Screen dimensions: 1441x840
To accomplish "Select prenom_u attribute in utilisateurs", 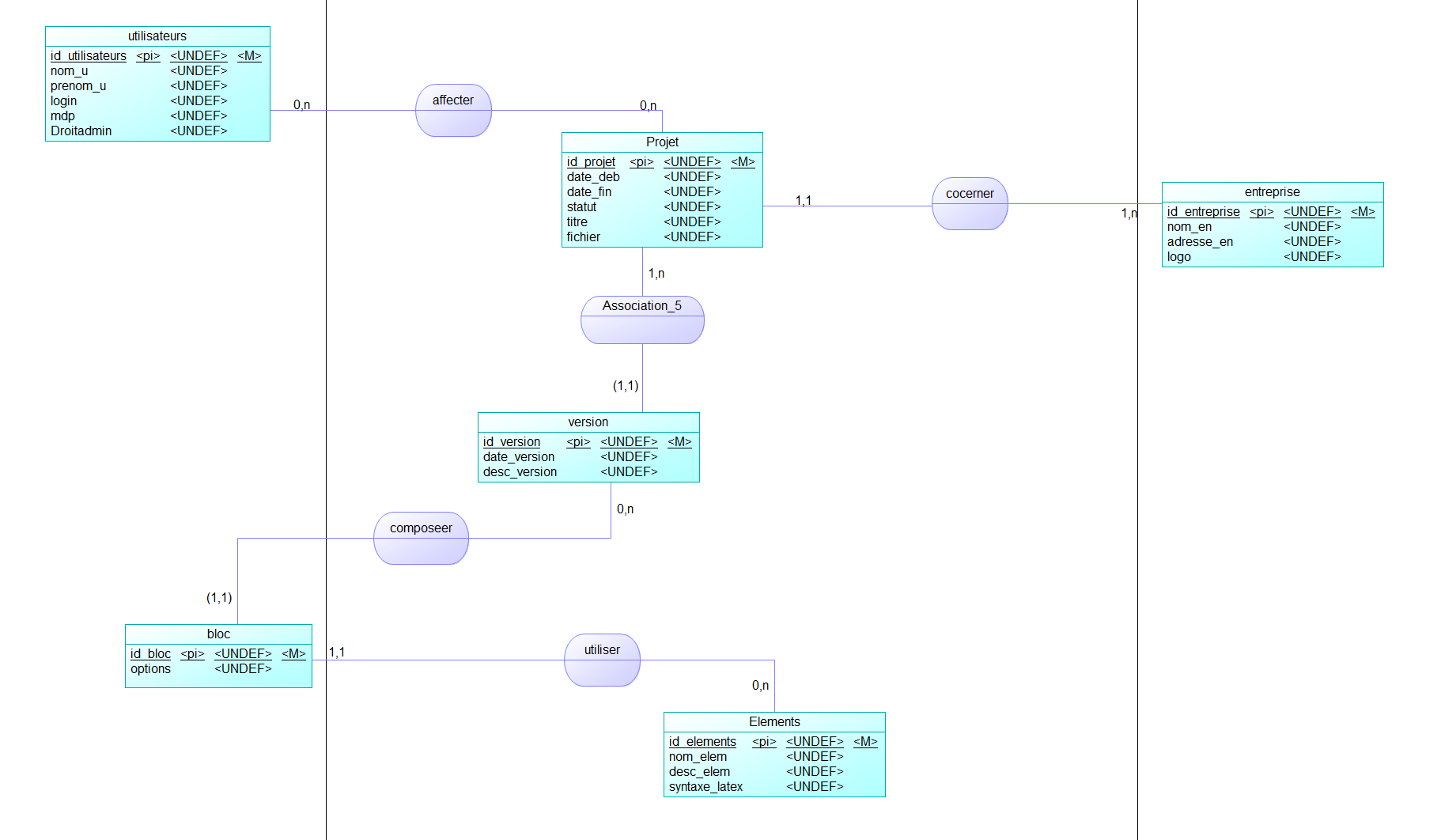I will [78, 86].
